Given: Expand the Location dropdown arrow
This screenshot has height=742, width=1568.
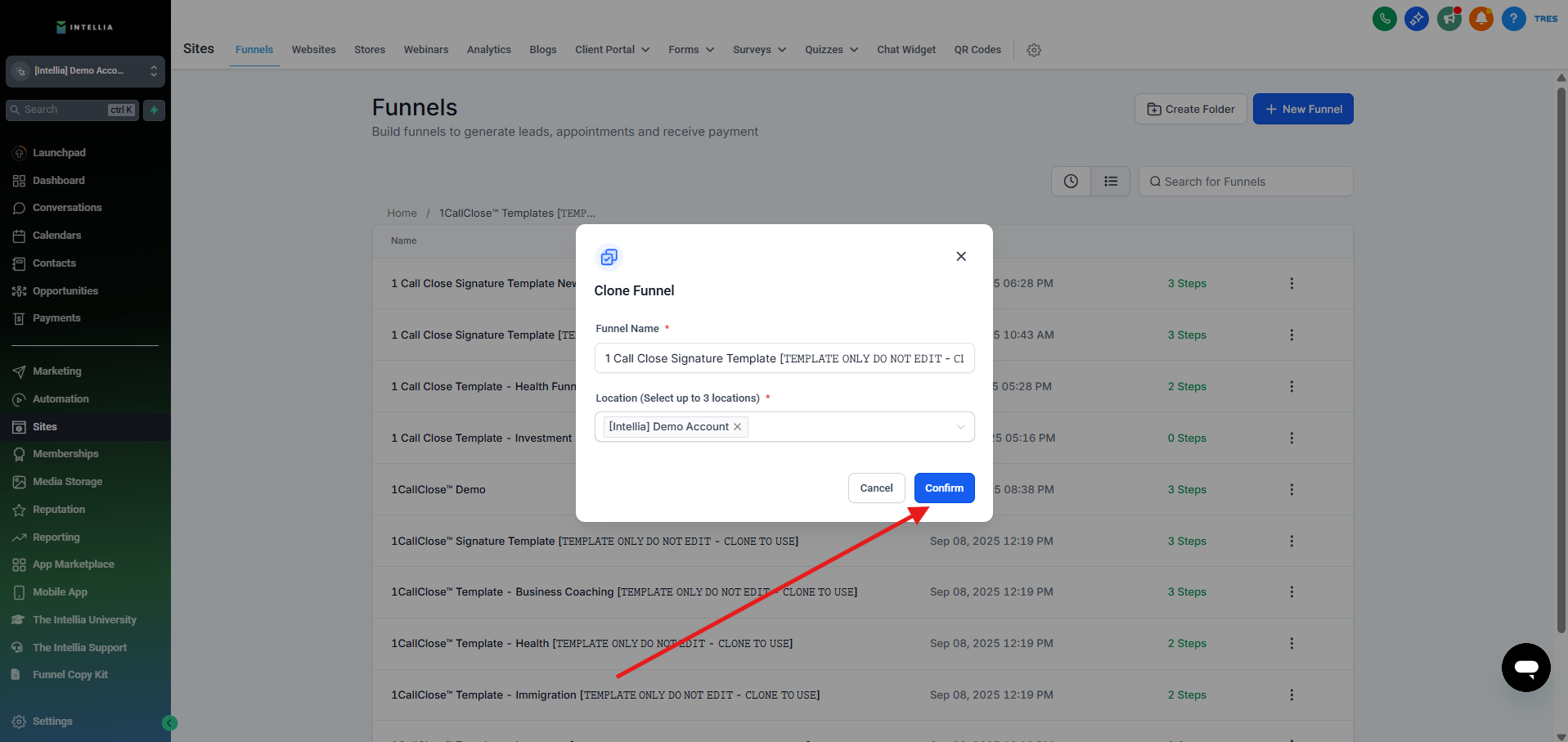Looking at the screenshot, I should click(x=960, y=427).
